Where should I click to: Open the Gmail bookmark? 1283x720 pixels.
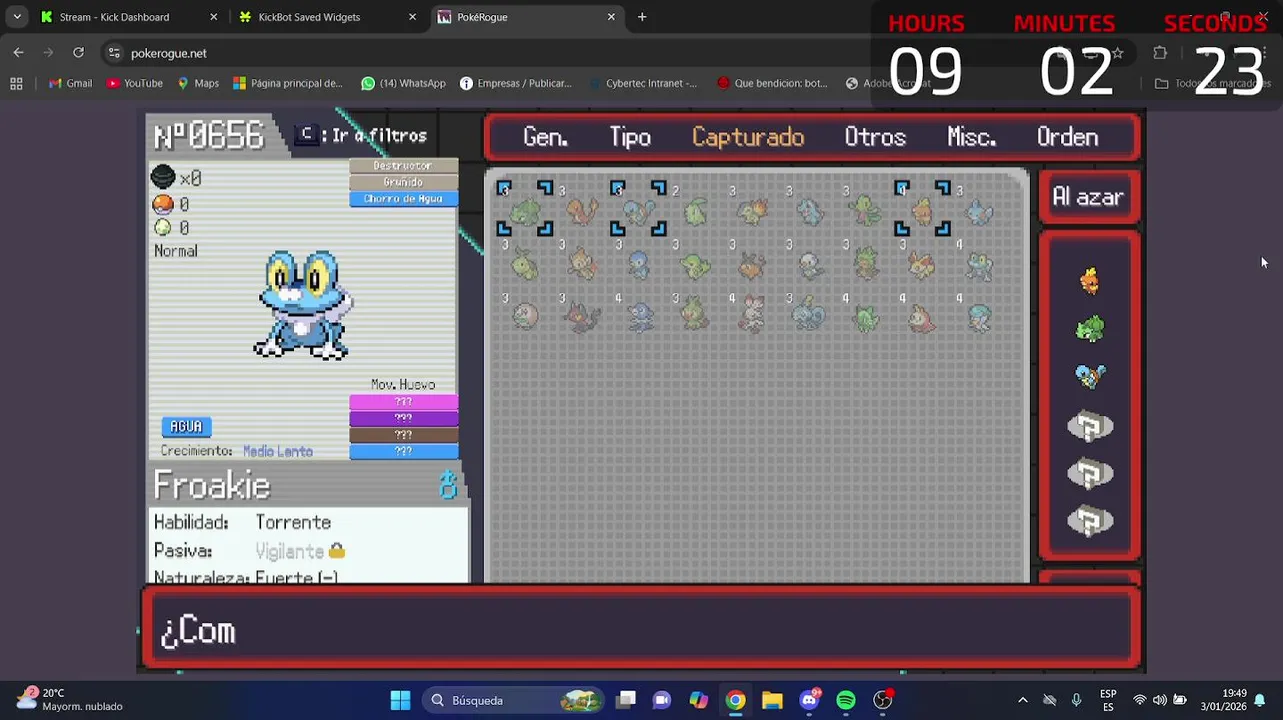pos(70,83)
